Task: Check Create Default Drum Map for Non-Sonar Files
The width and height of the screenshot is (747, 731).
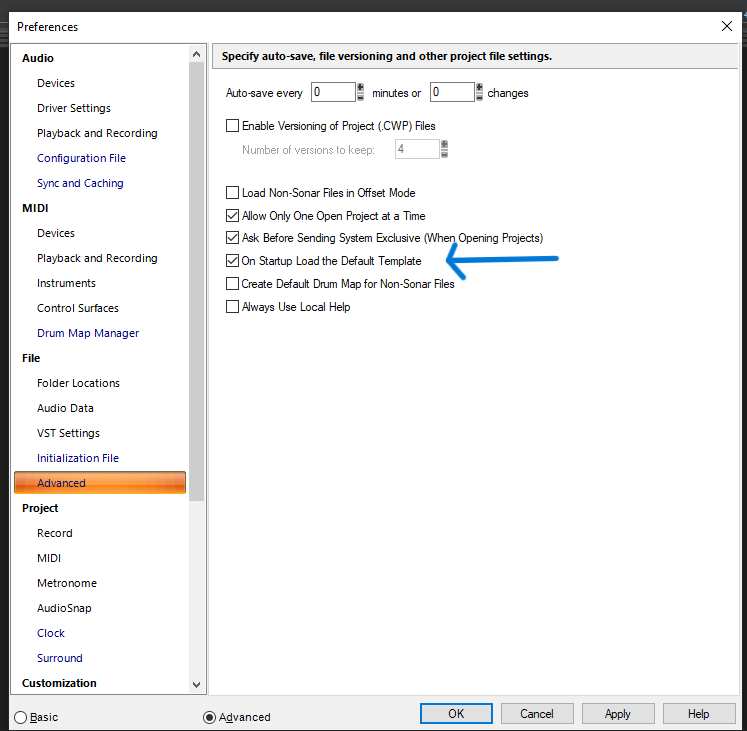Action: coord(232,284)
